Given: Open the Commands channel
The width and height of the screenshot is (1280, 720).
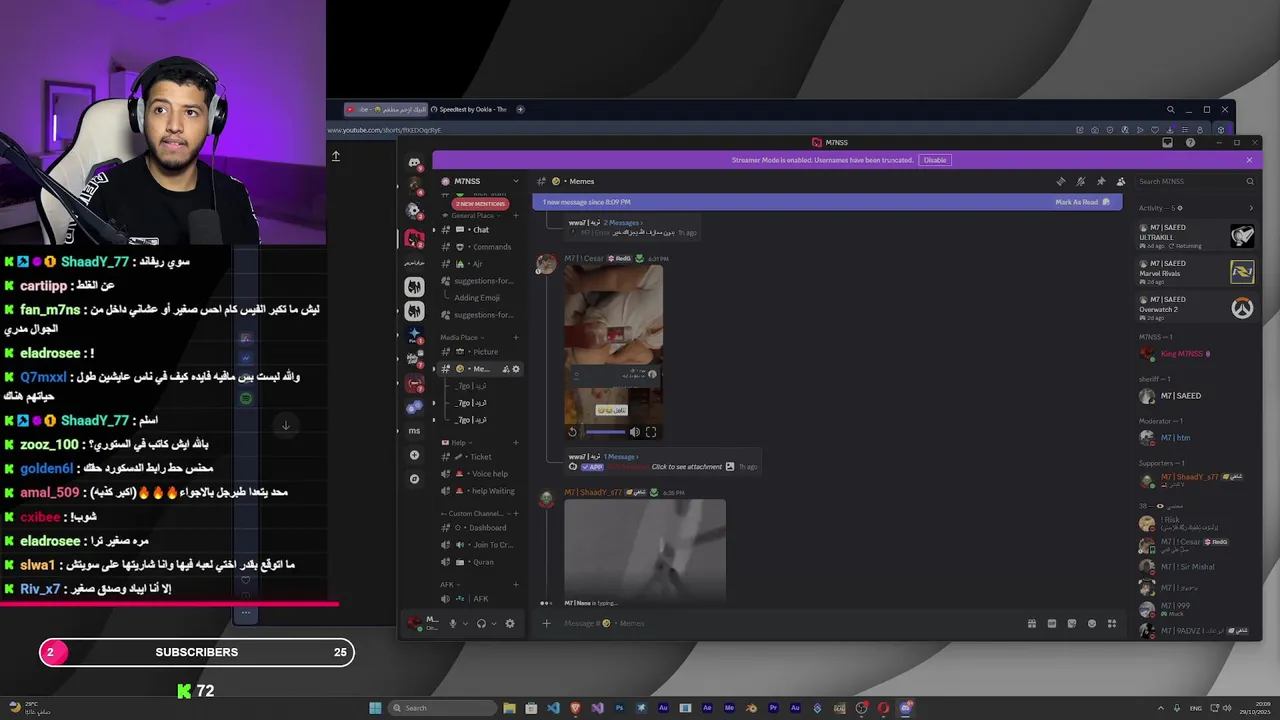Looking at the screenshot, I should pyautogui.click(x=481, y=247).
